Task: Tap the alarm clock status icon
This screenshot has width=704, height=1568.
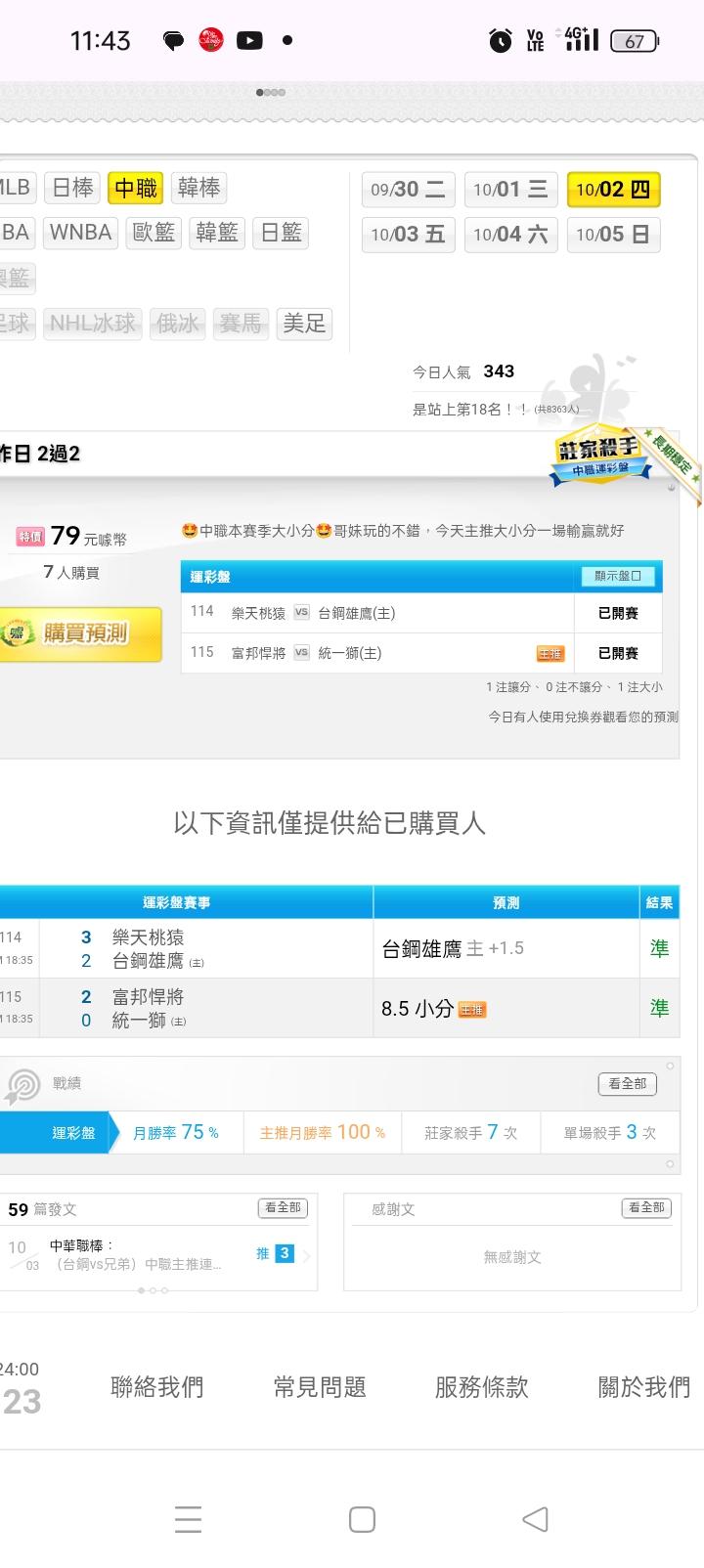Action: 500,40
